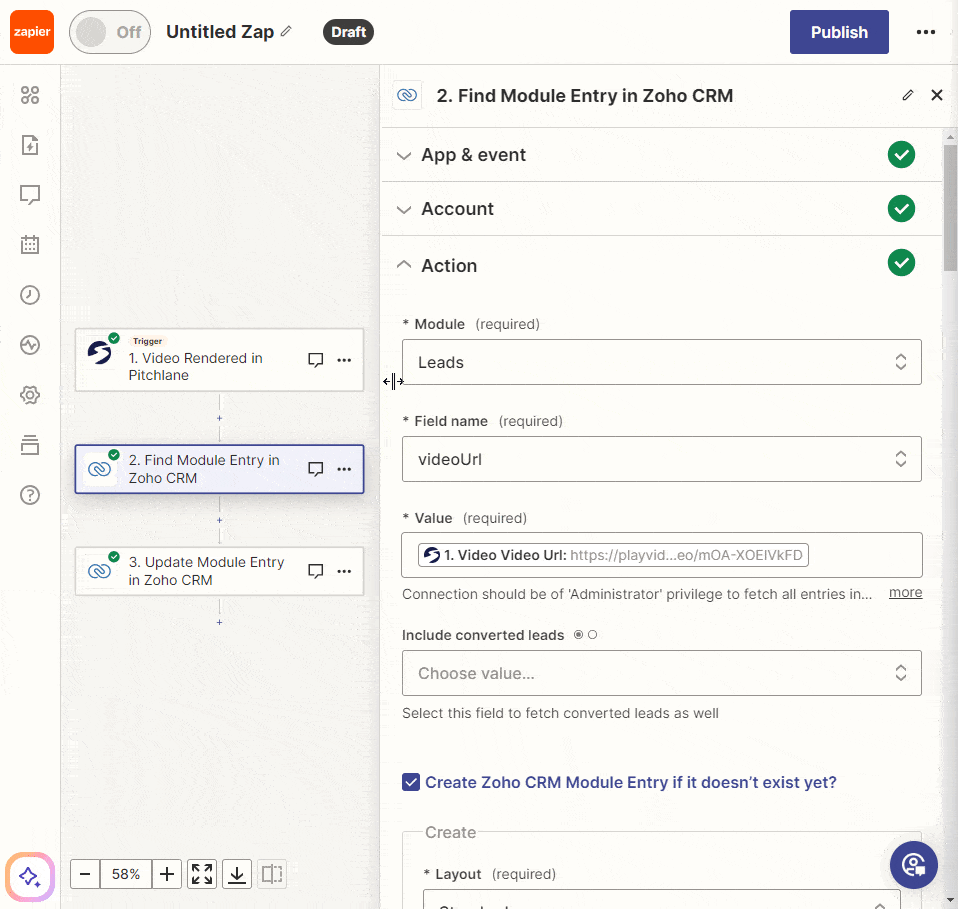Add a step after Find Module Entry
Viewport: 958px width, 909px height.
[219, 520]
